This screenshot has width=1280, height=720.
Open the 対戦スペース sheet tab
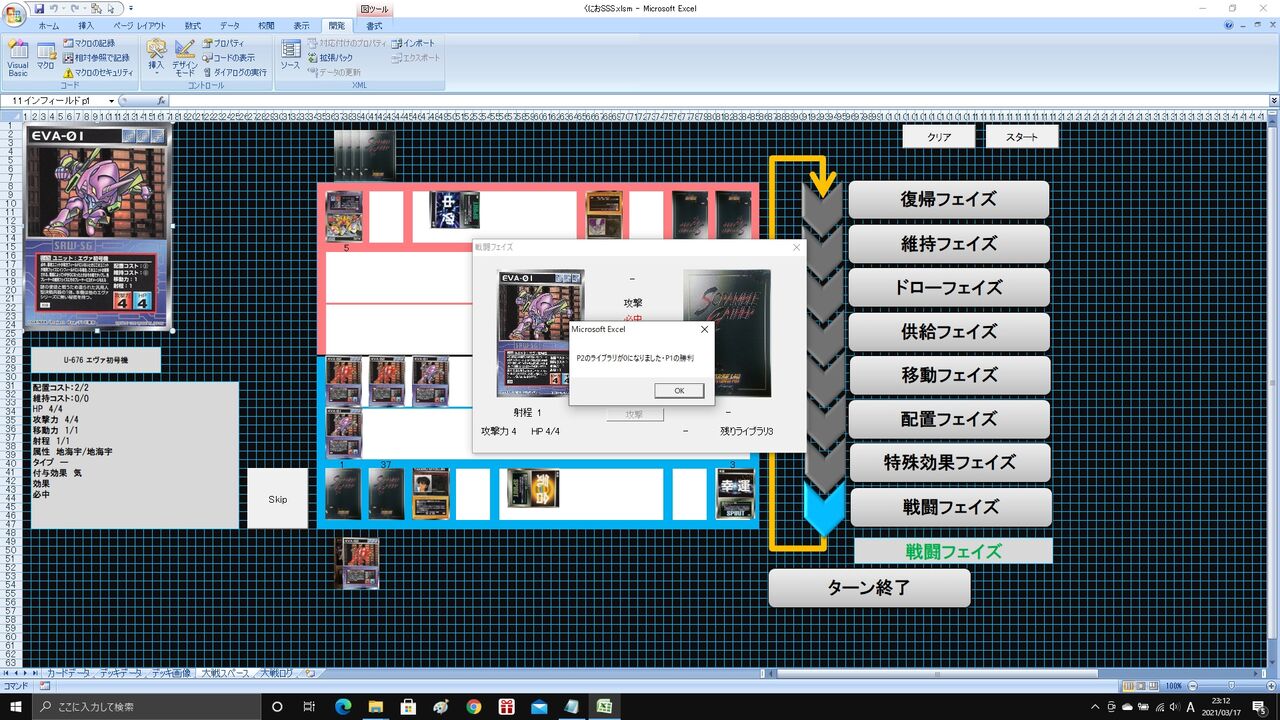226,673
